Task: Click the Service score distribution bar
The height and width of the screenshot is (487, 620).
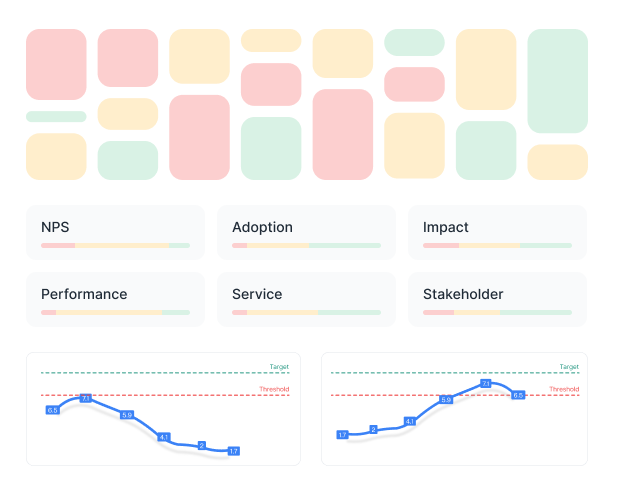Action: (x=306, y=312)
